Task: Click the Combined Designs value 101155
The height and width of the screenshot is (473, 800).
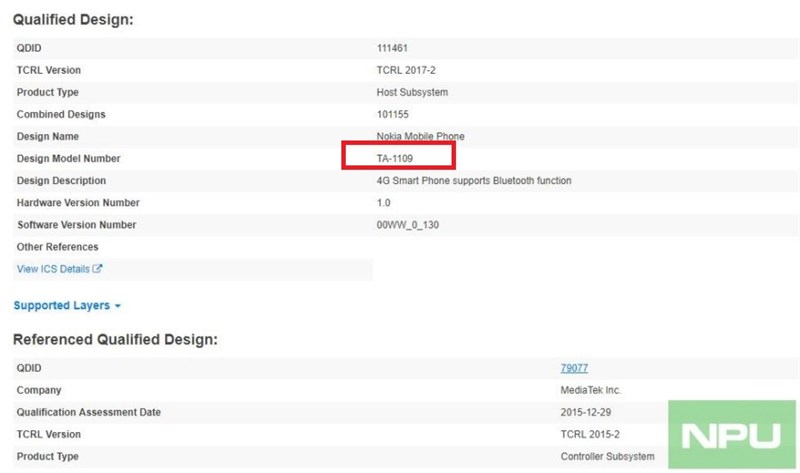Action: click(392, 114)
